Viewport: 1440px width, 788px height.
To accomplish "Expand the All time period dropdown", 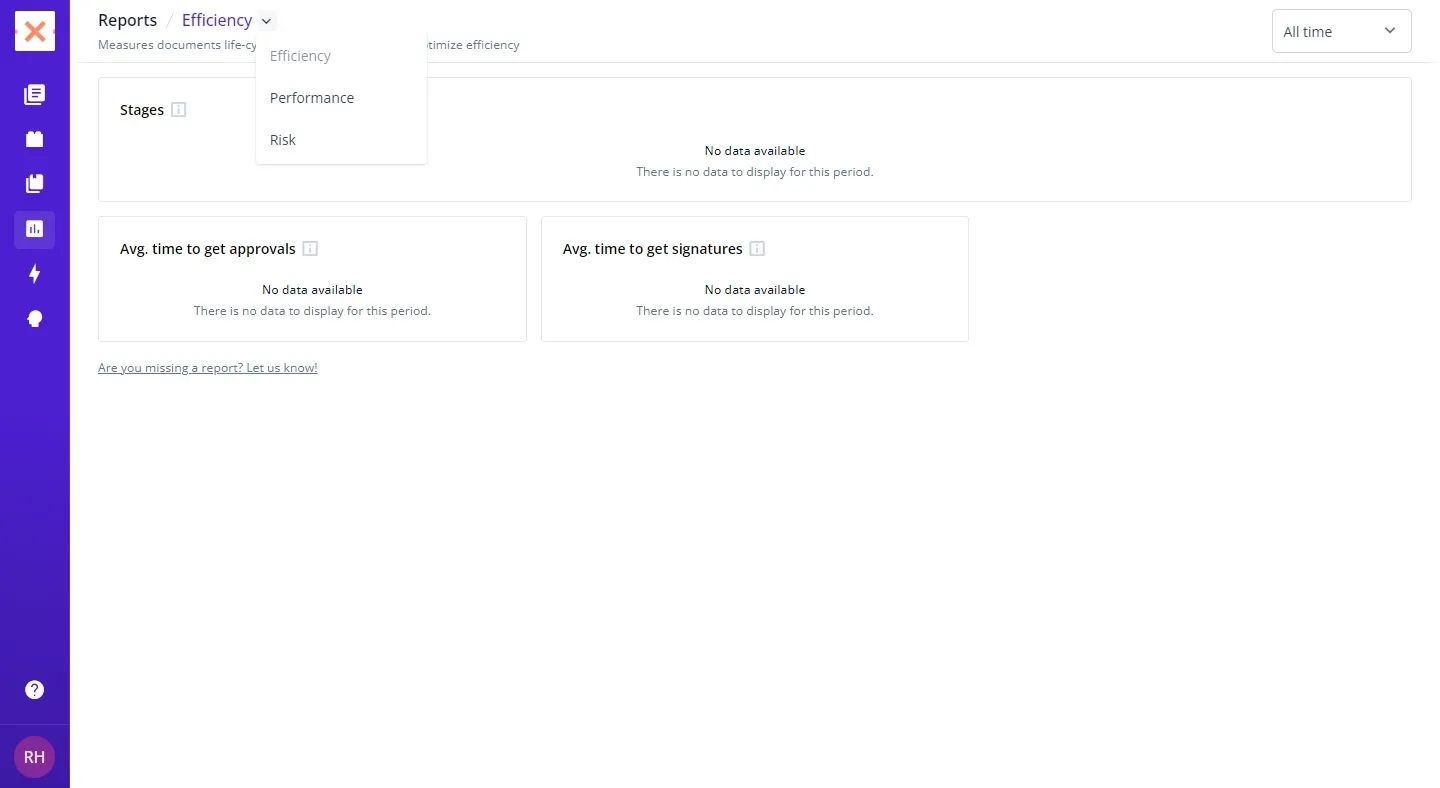I will [1341, 31].
